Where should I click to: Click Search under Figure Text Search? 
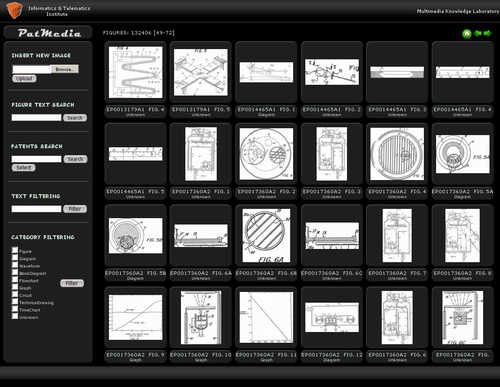click(75, 118)
